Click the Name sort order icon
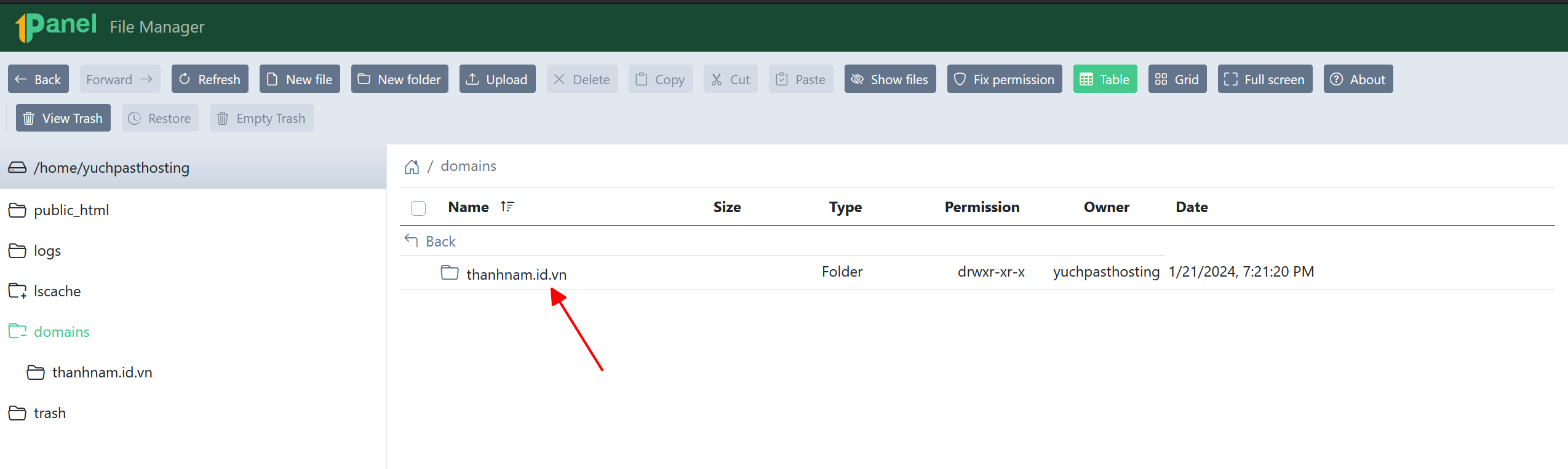The height and width of the screenshot is (469, 1568). click(x=507, y=207)
